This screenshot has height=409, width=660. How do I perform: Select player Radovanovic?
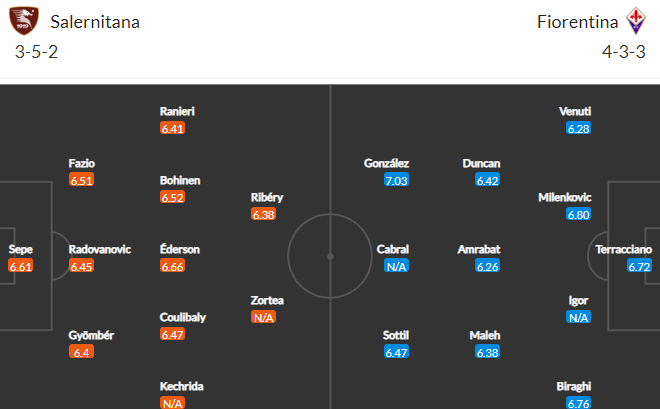(x=100, y=249)
